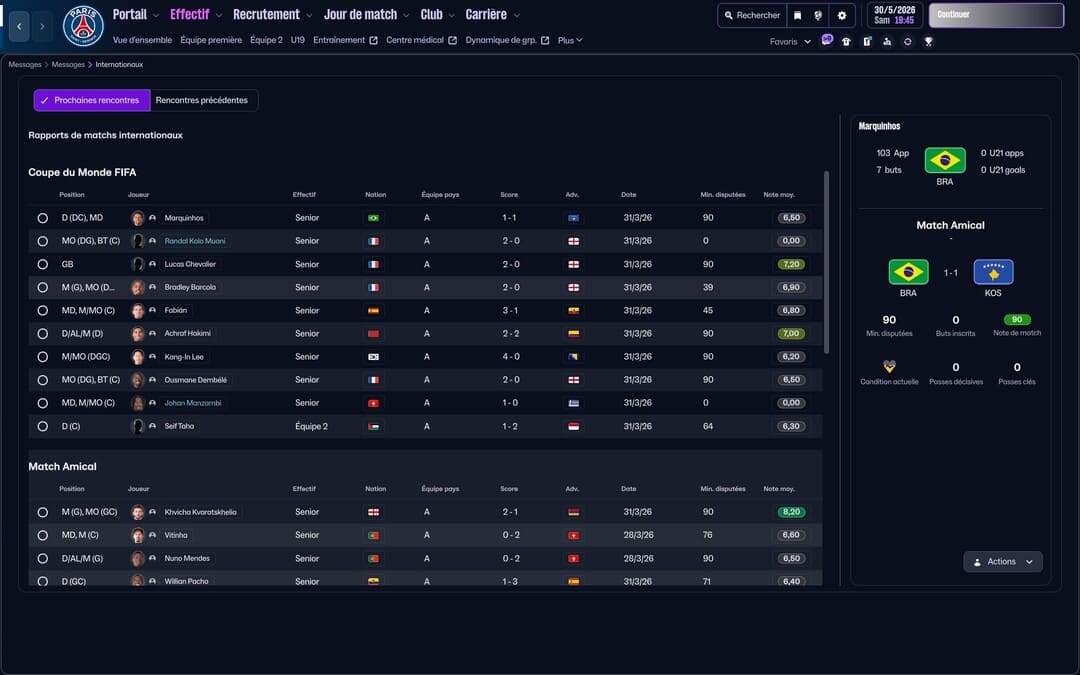The height and width of the screenshot is (675, 1080).
Task: Go back with the left arrow button
Action: 19,26
